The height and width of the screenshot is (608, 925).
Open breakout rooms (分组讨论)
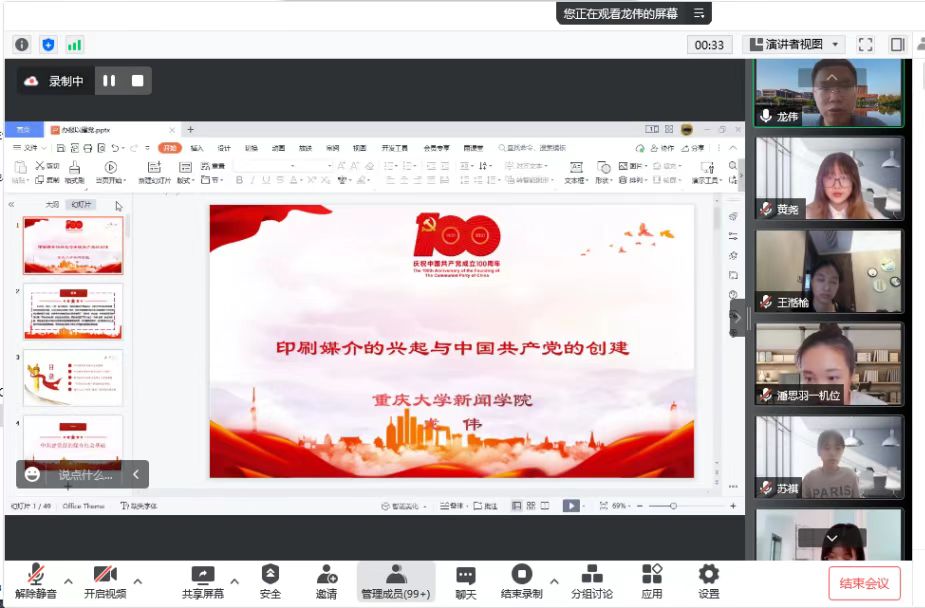pyautogui.click(x=592, y=575)
